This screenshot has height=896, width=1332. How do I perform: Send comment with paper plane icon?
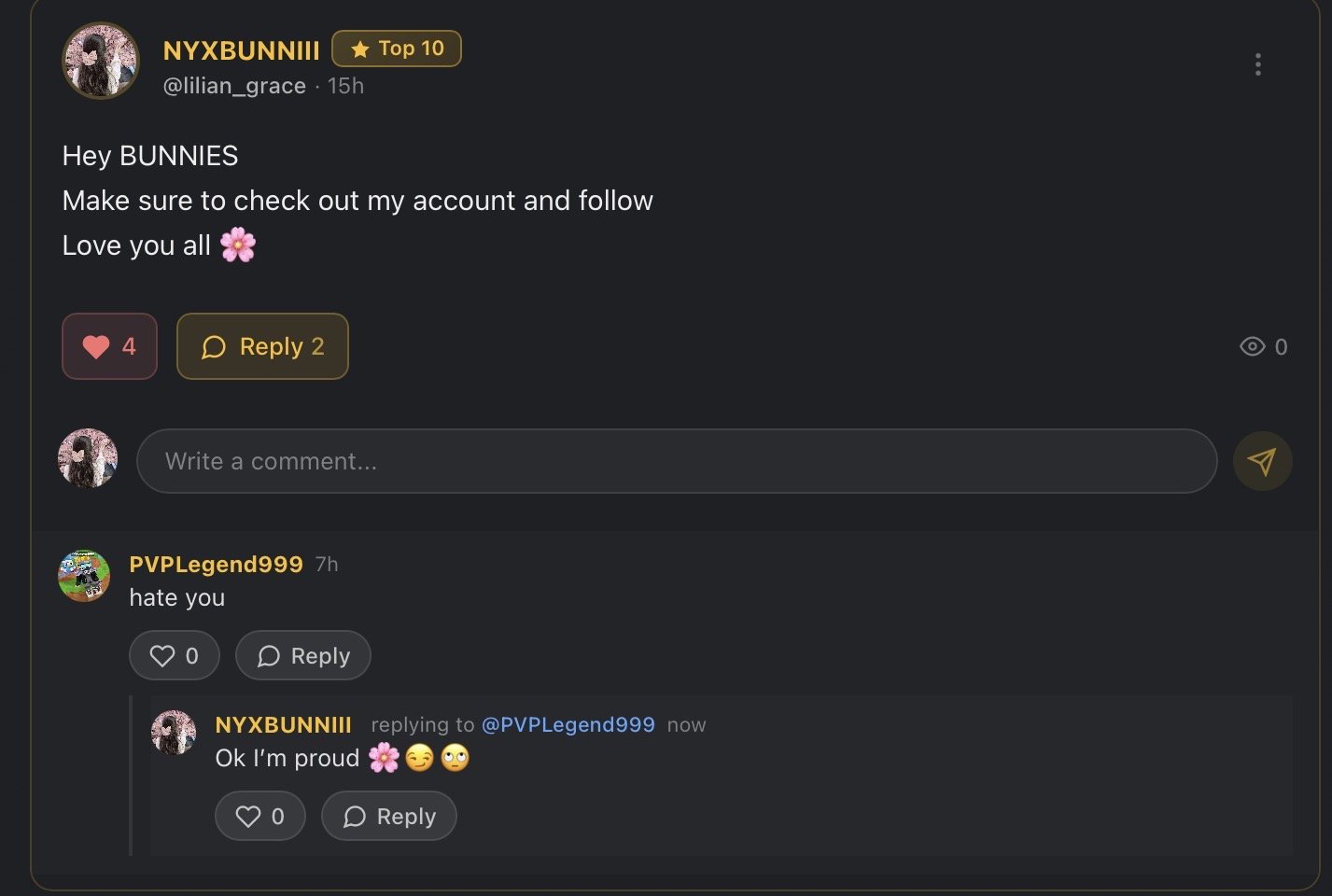pos(1262,461)
